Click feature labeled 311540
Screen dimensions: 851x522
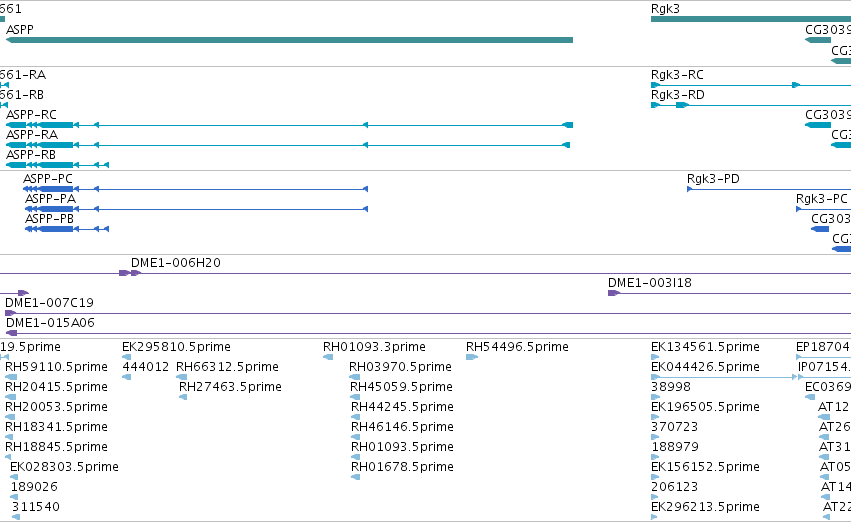pos(35,507)
